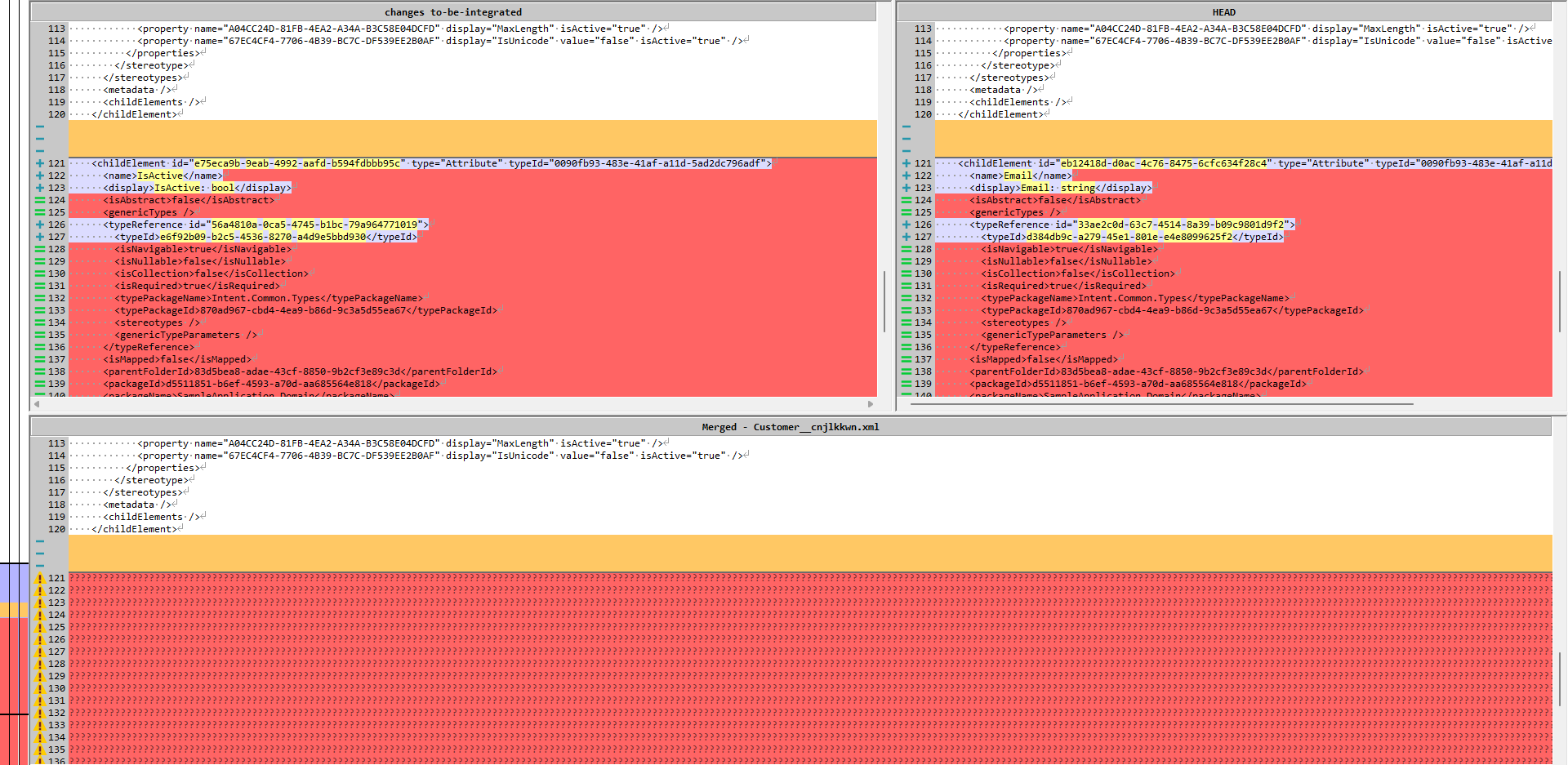Click childElement id 'eb12418d-d0ac-4c76-8475-6cfc634f28c4' in HEAD pane

pyautogui.click(x=1164, y=163)
